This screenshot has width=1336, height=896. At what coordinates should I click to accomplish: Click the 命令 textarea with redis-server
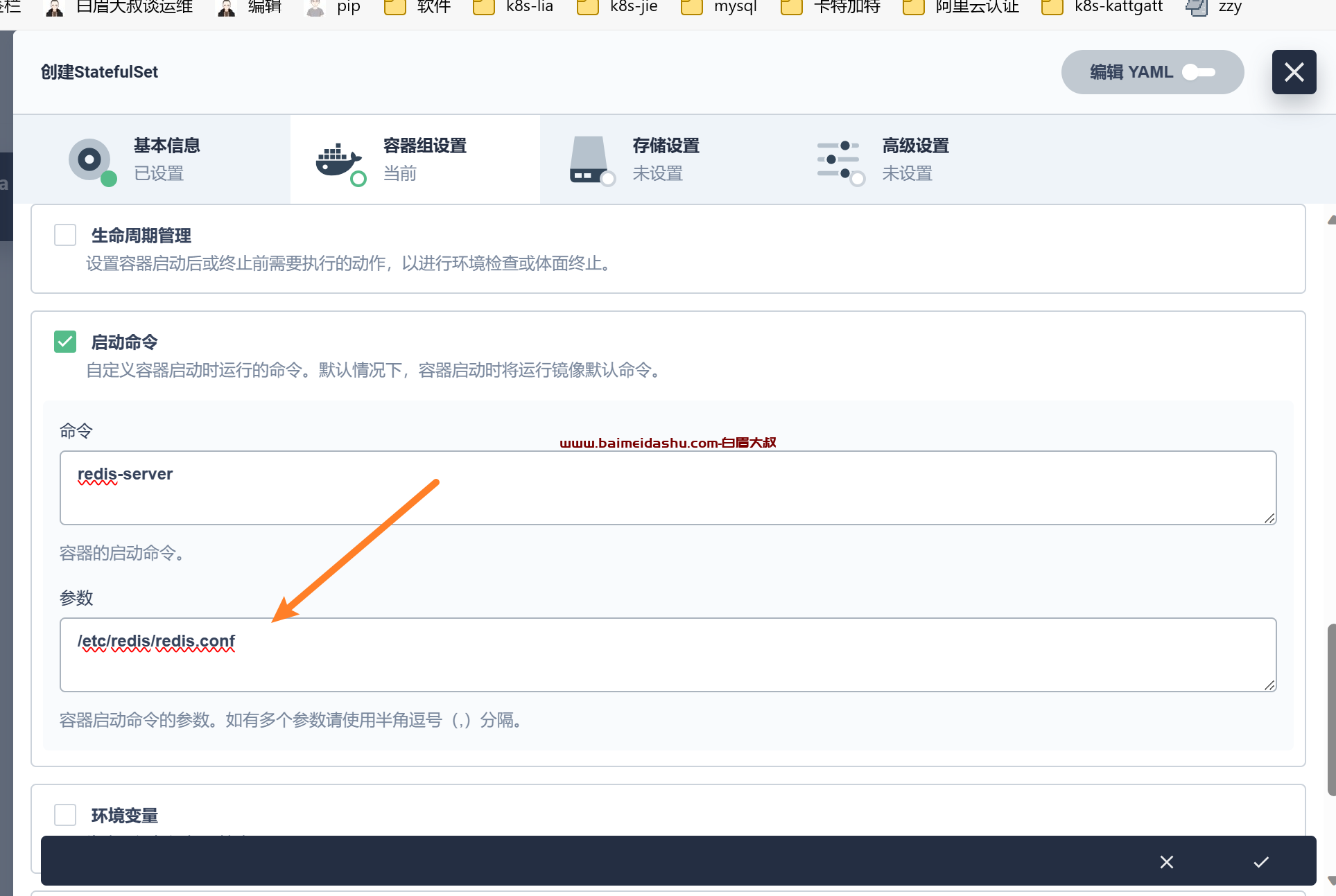(668, 488)
